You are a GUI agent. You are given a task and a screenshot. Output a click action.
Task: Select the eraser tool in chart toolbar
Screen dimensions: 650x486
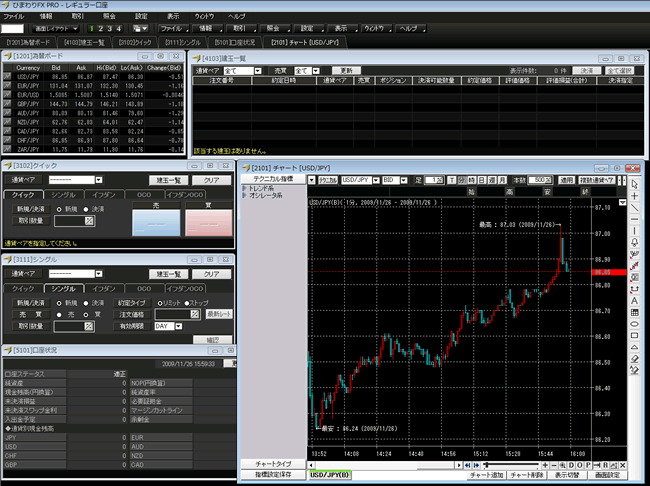click(634, 359)
